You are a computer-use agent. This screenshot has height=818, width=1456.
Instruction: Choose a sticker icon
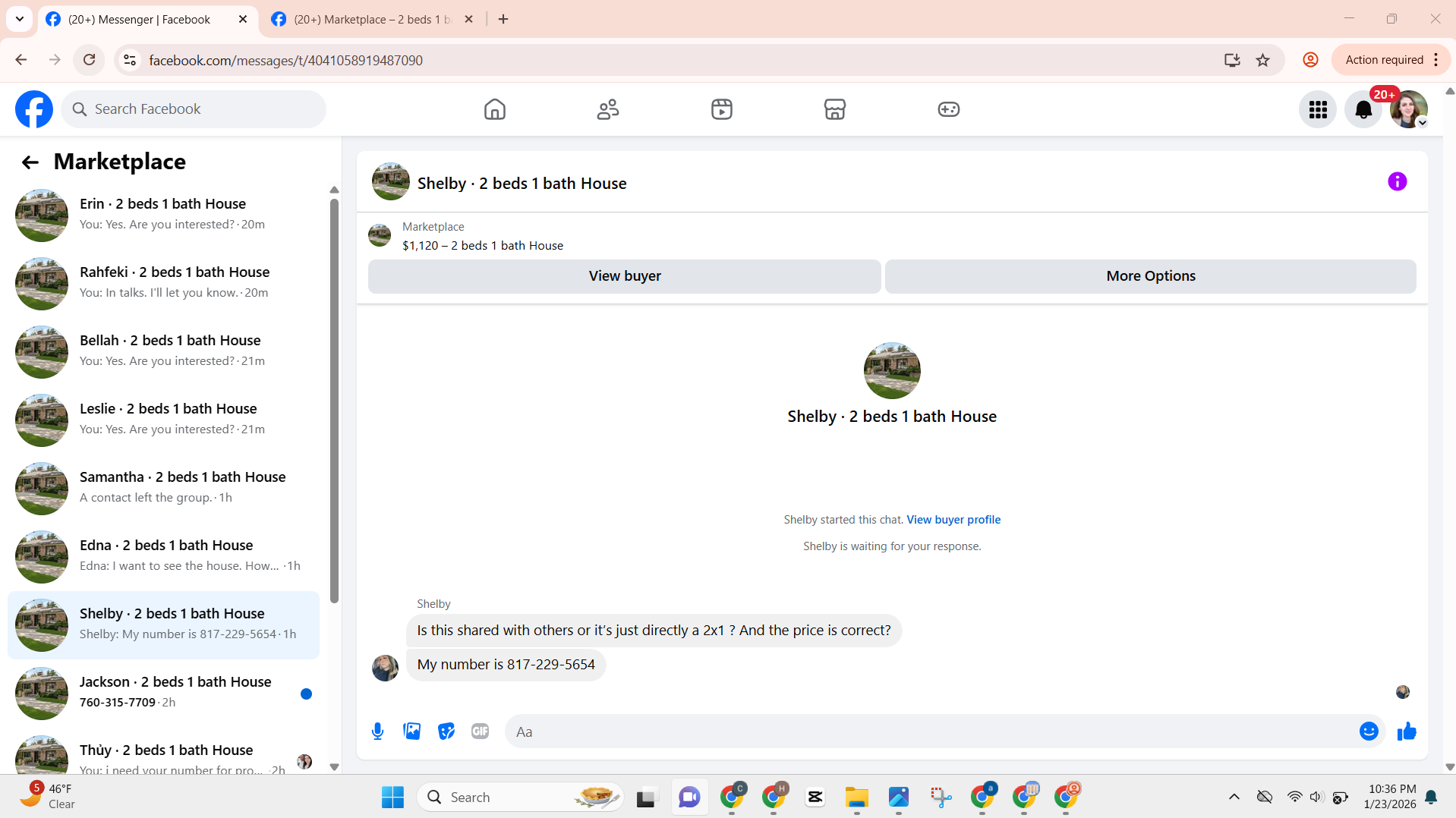[446, 731]
